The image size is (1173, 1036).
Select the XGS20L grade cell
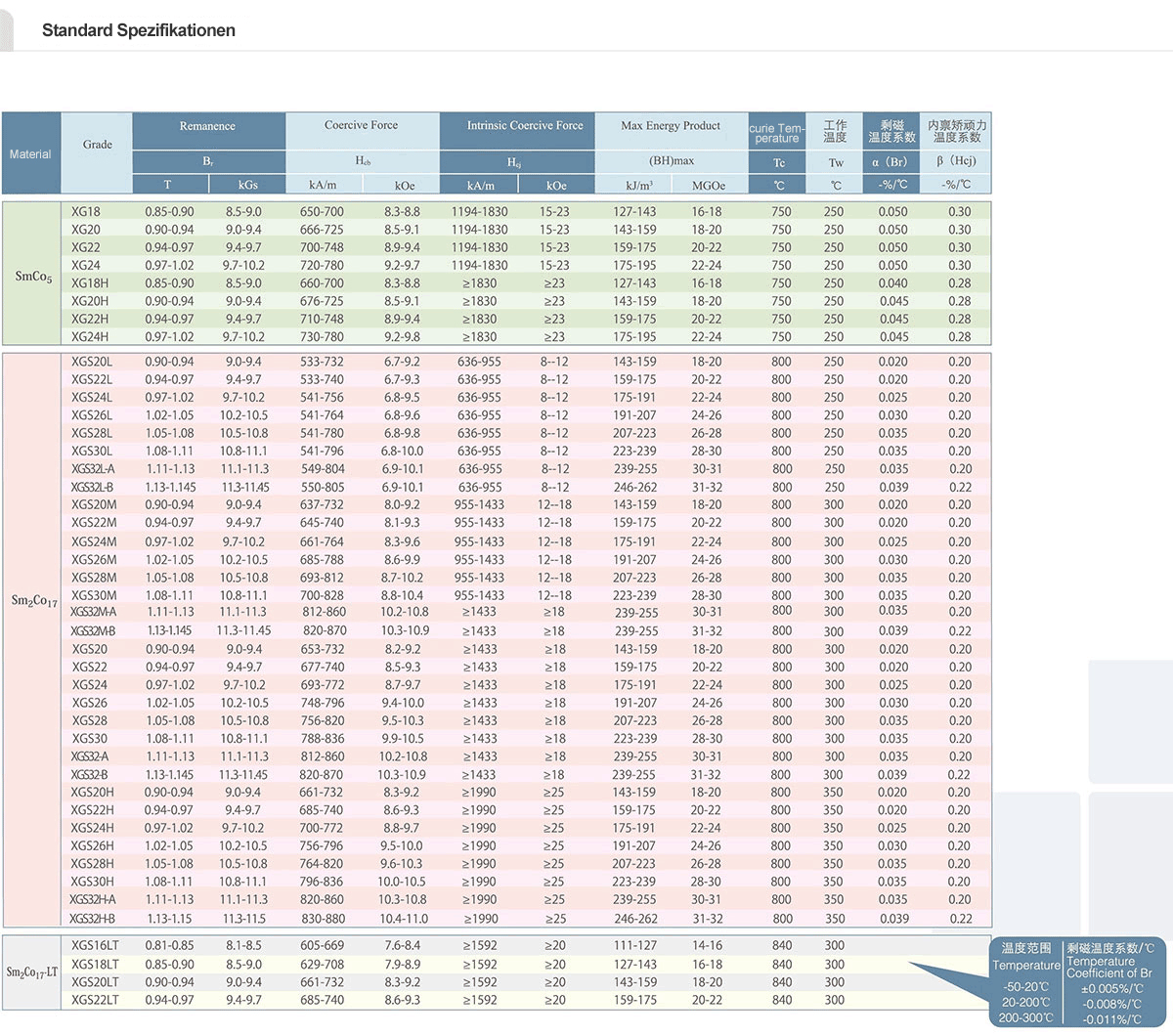92,362
